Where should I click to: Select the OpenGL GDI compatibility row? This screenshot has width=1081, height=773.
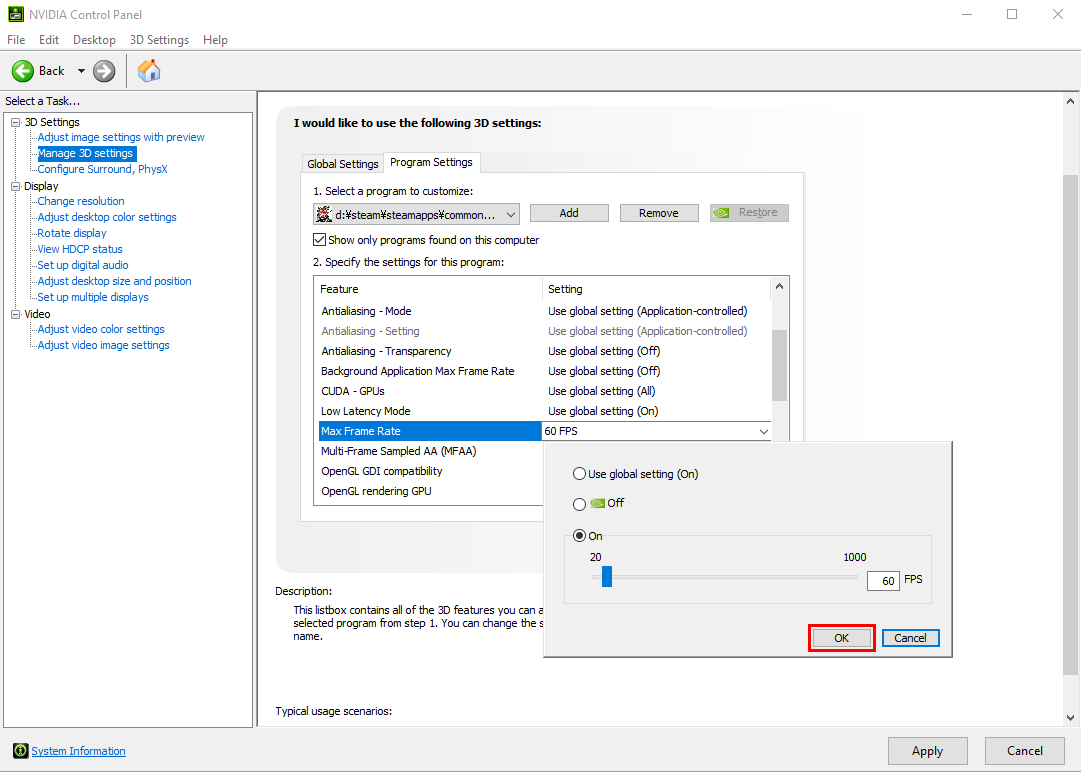coord(430,471)
